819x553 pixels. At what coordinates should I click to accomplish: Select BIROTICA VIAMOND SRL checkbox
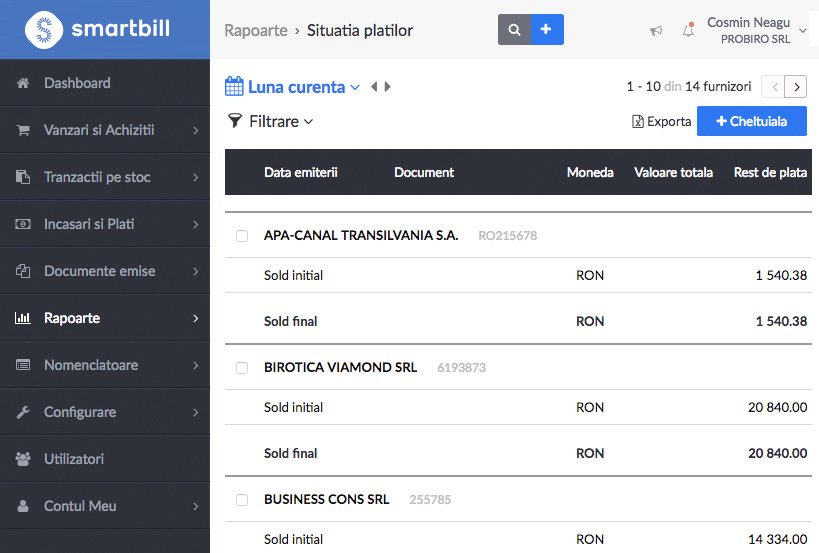click(242, 368)
